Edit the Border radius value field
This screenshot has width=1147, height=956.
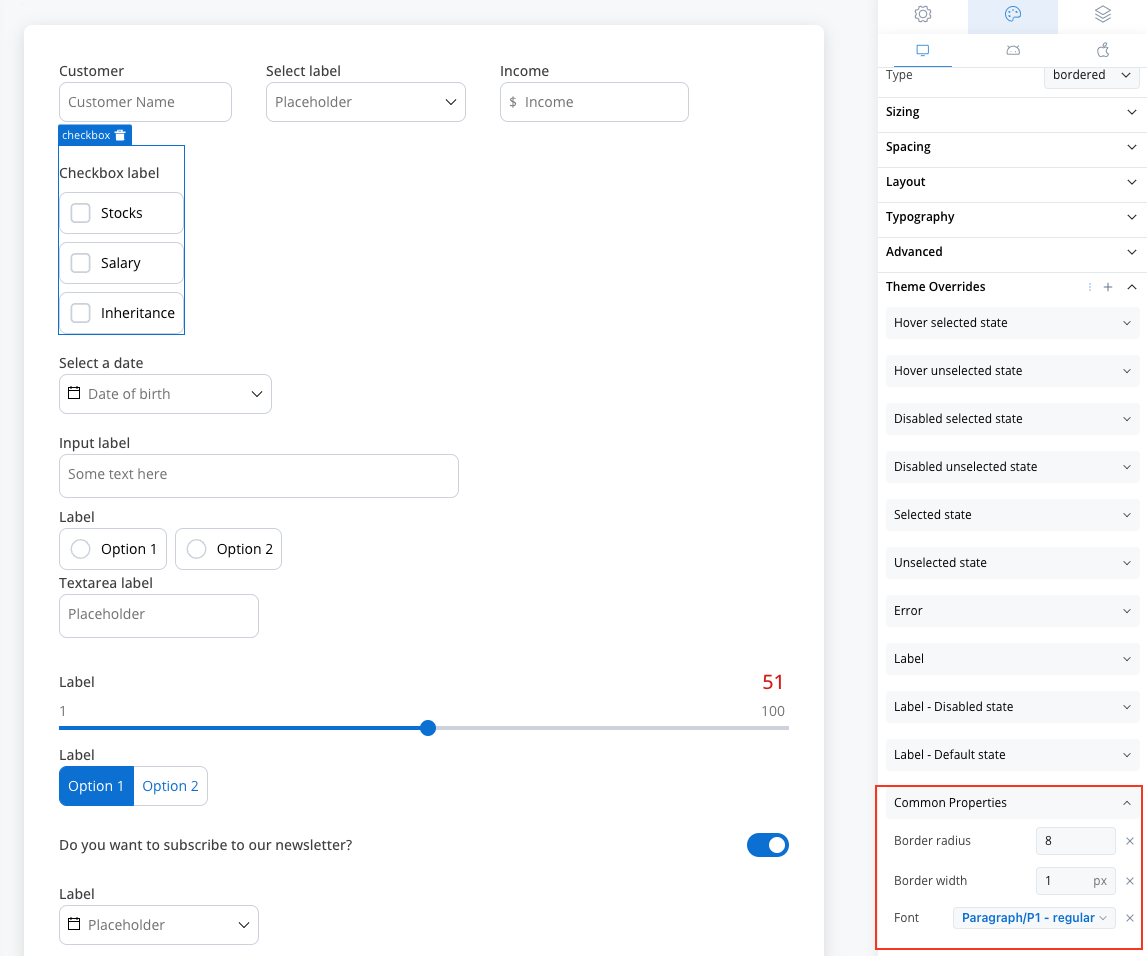1075,841
